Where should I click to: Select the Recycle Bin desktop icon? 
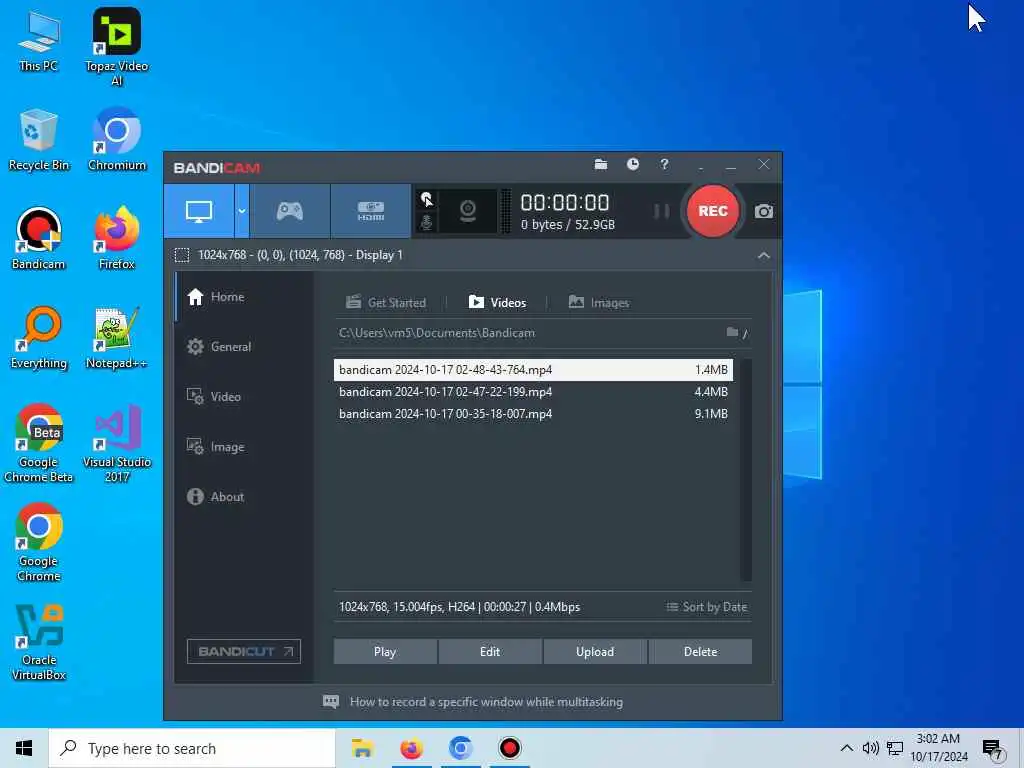(39, 139)
